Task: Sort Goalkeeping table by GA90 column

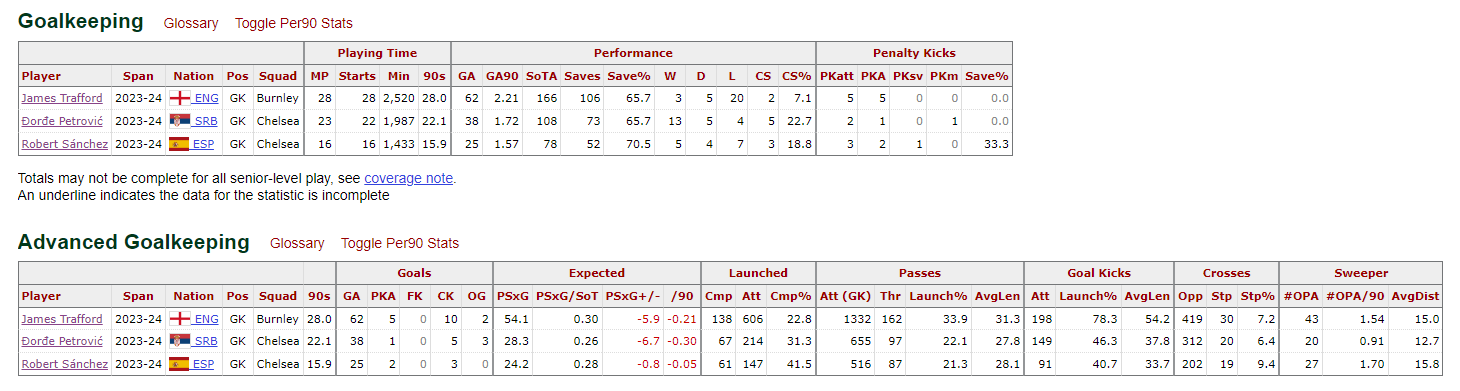Action: tap(502, 76)
